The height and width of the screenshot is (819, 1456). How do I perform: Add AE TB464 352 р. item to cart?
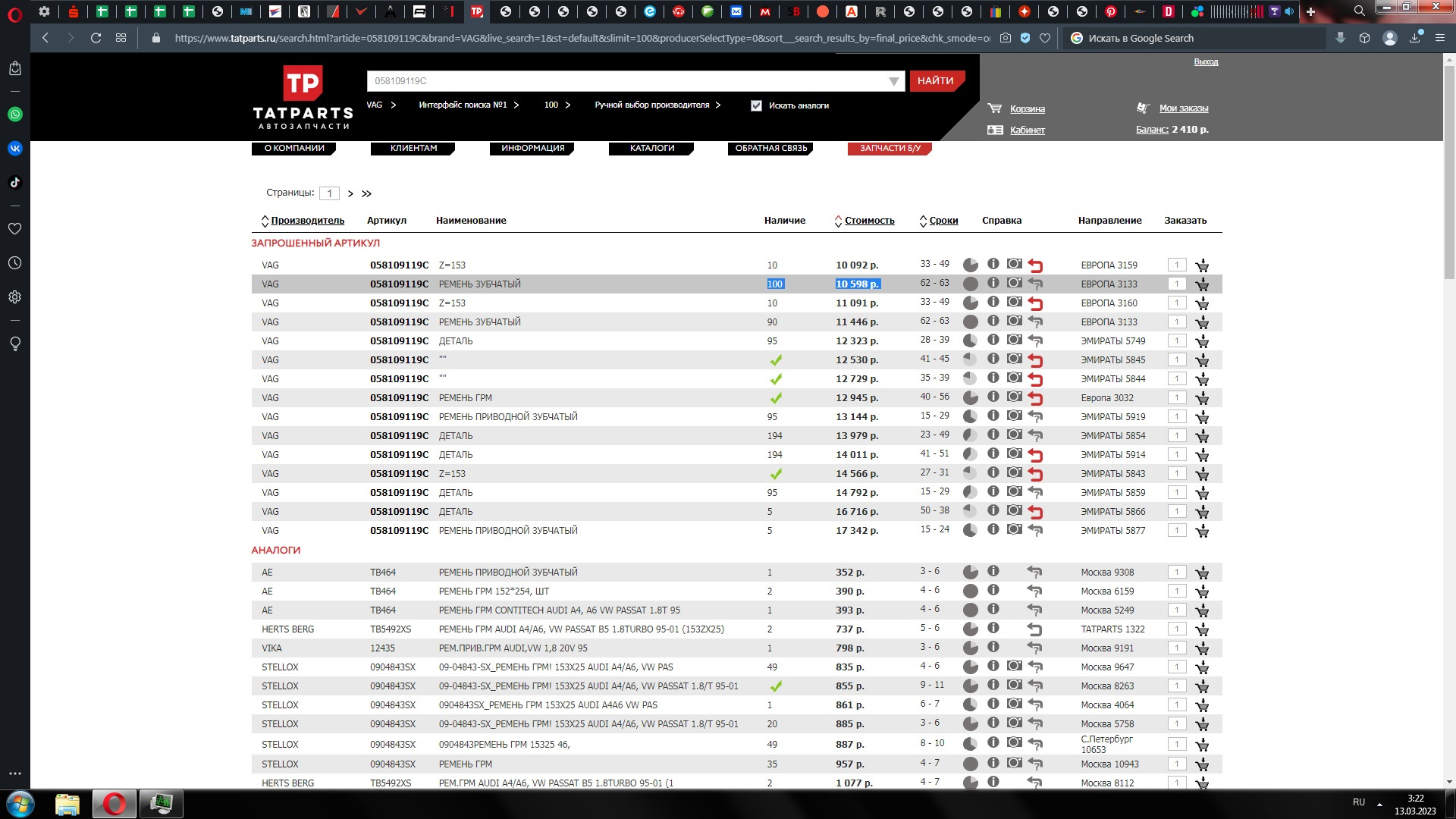1202,573
